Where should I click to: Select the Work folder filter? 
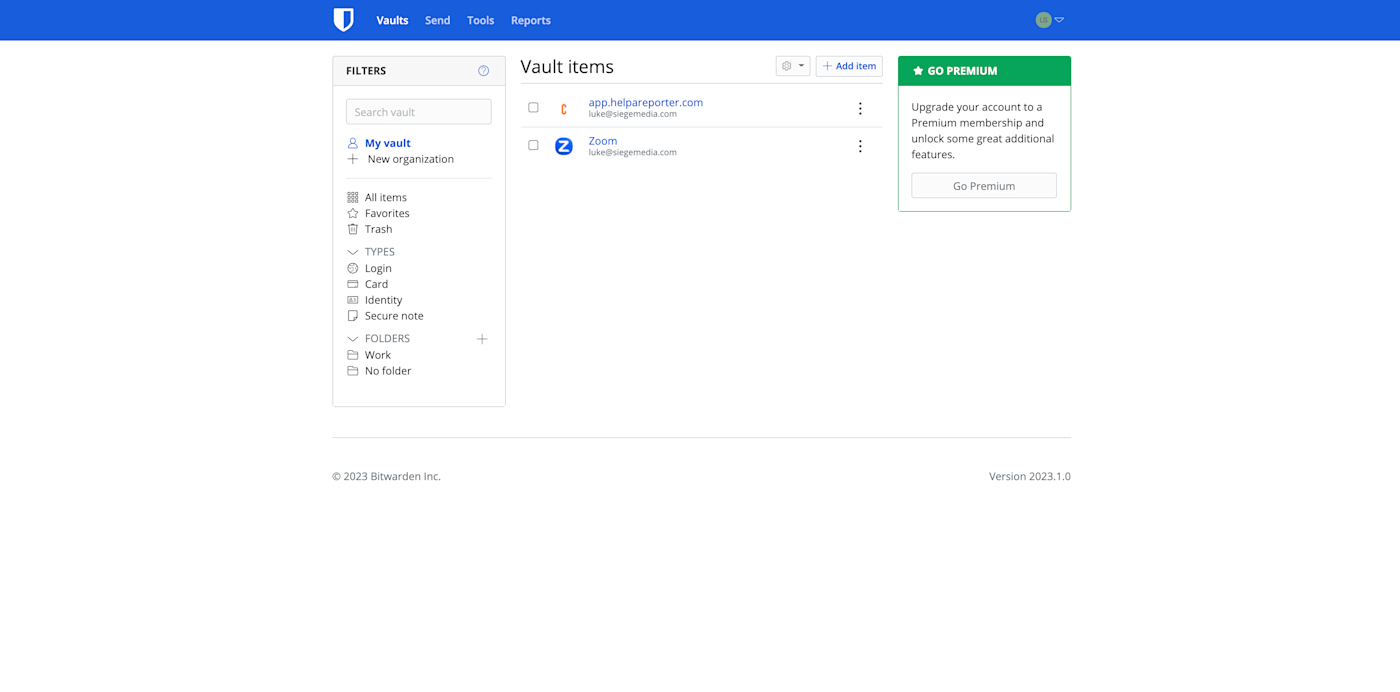tap(378, 355)
